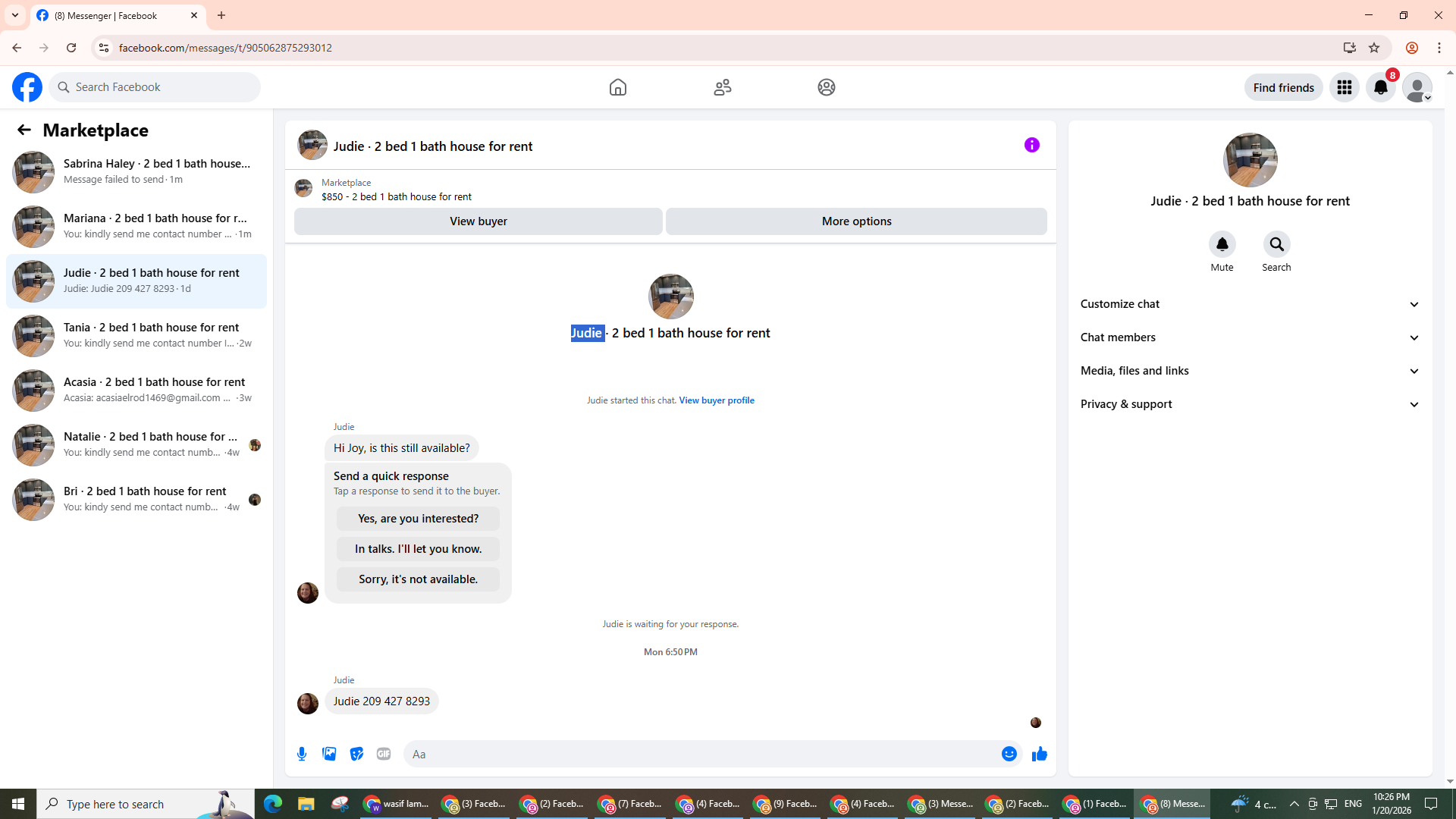Open notifications bell
Screen dimensions: 1456x819
1381,87
